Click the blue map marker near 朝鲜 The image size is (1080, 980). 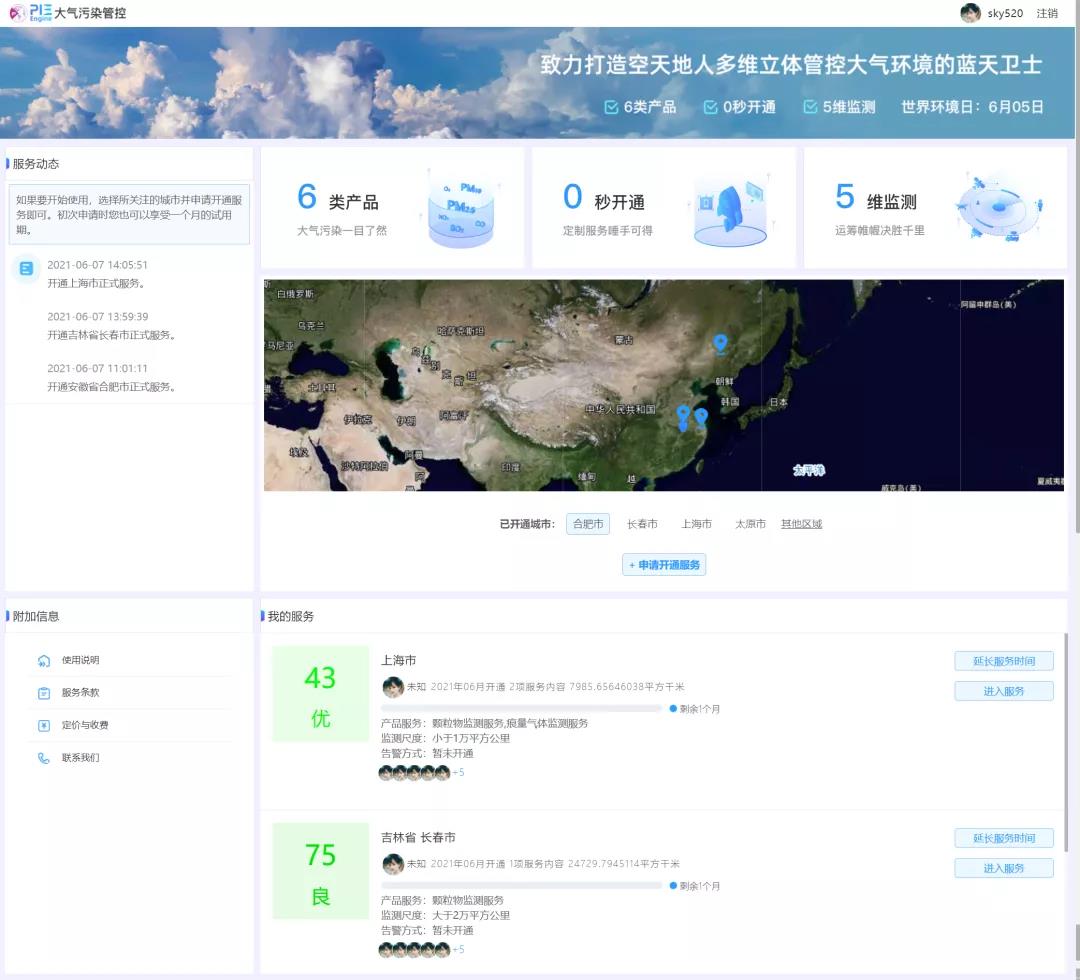point(719,343)
